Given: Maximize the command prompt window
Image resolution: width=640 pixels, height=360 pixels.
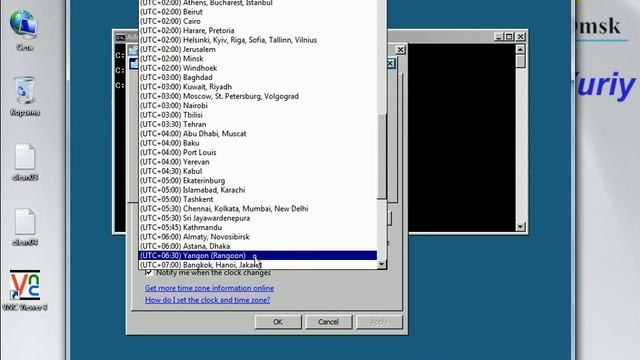Looking at the screenshot, I should point(509,37).
